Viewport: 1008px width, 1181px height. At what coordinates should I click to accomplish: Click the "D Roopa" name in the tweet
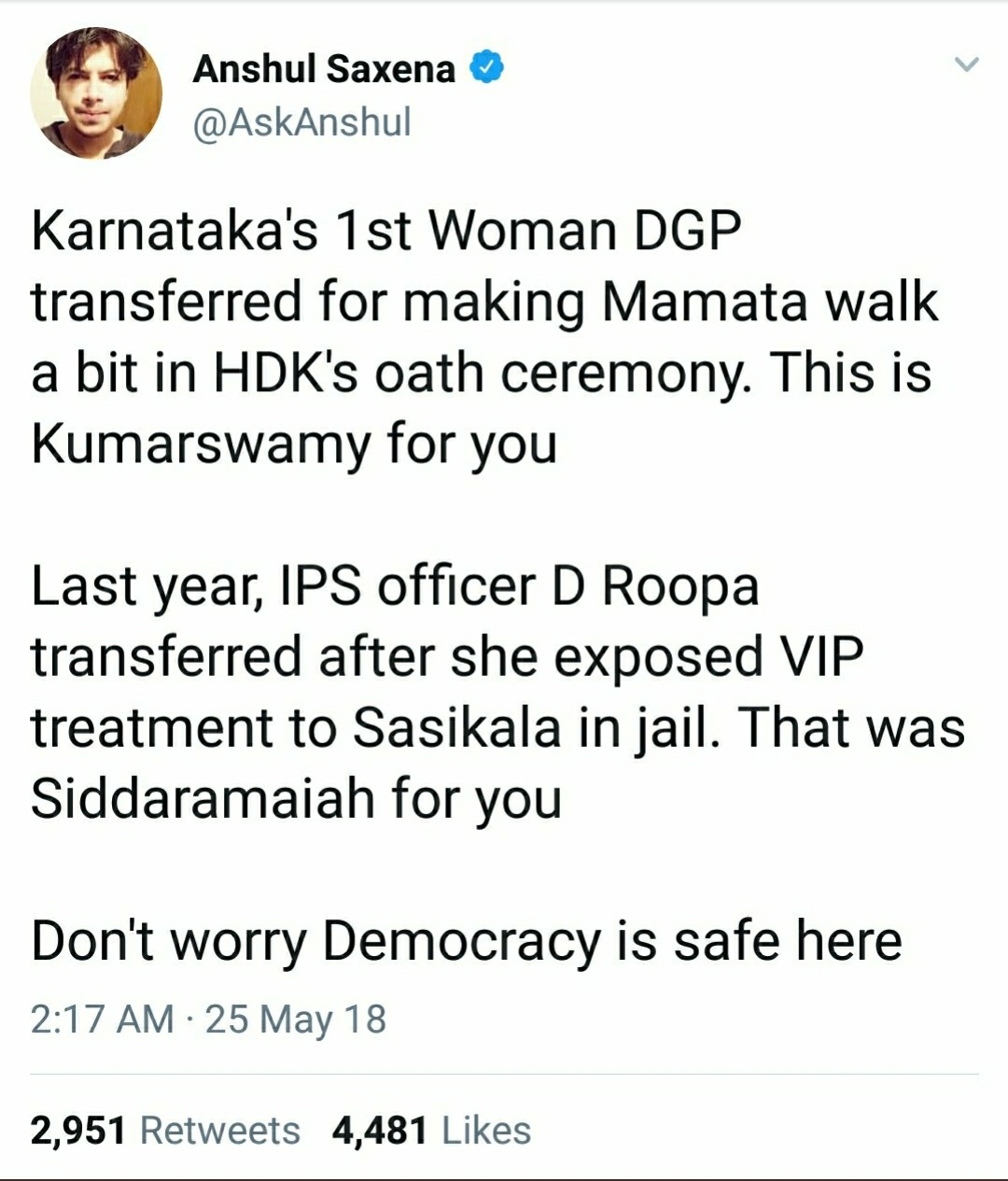coord(656,588)
